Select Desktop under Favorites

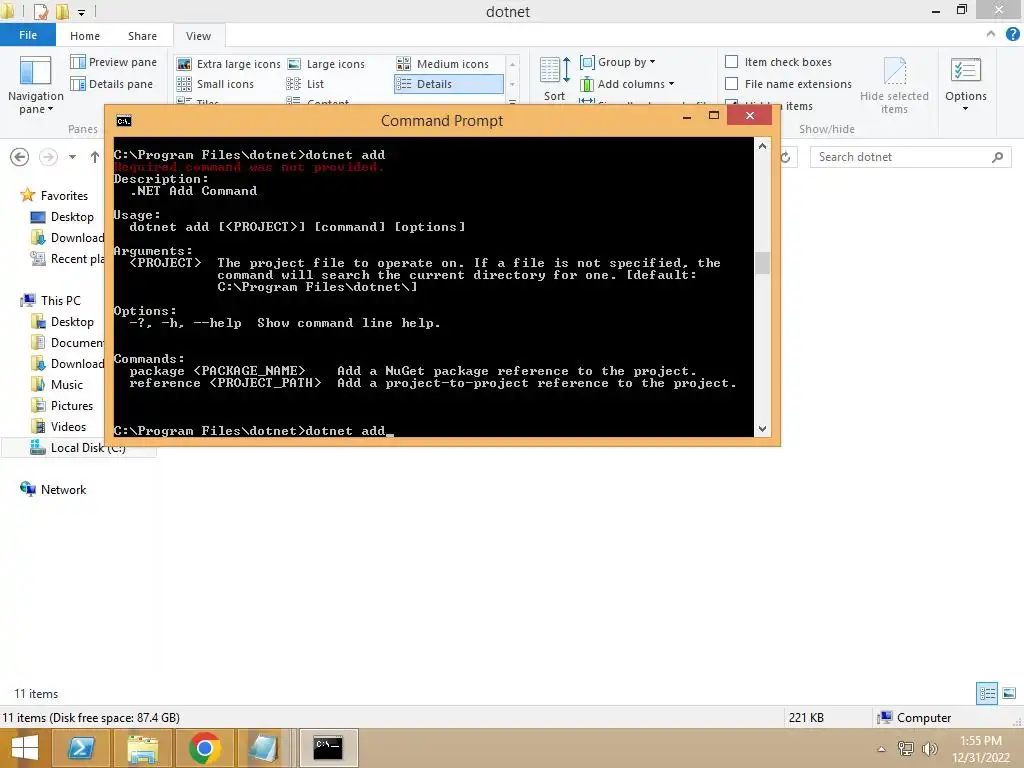pos(63,217)
